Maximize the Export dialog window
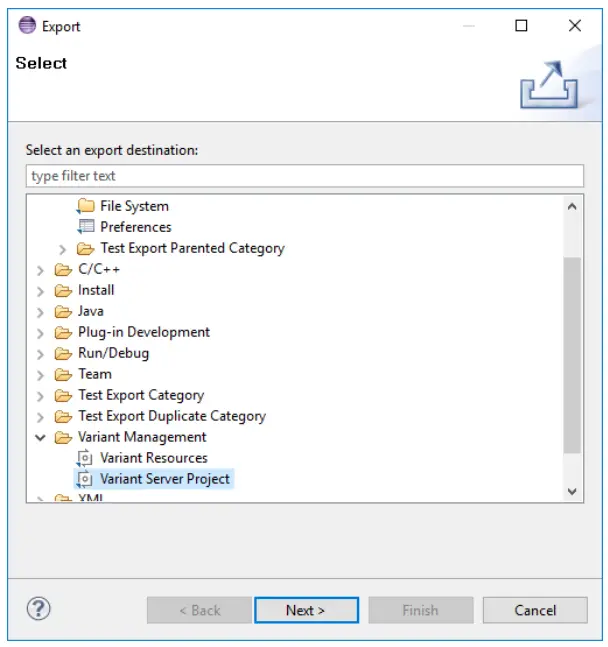The width and height of the screenshot is (608, 647). pos(521,26)
